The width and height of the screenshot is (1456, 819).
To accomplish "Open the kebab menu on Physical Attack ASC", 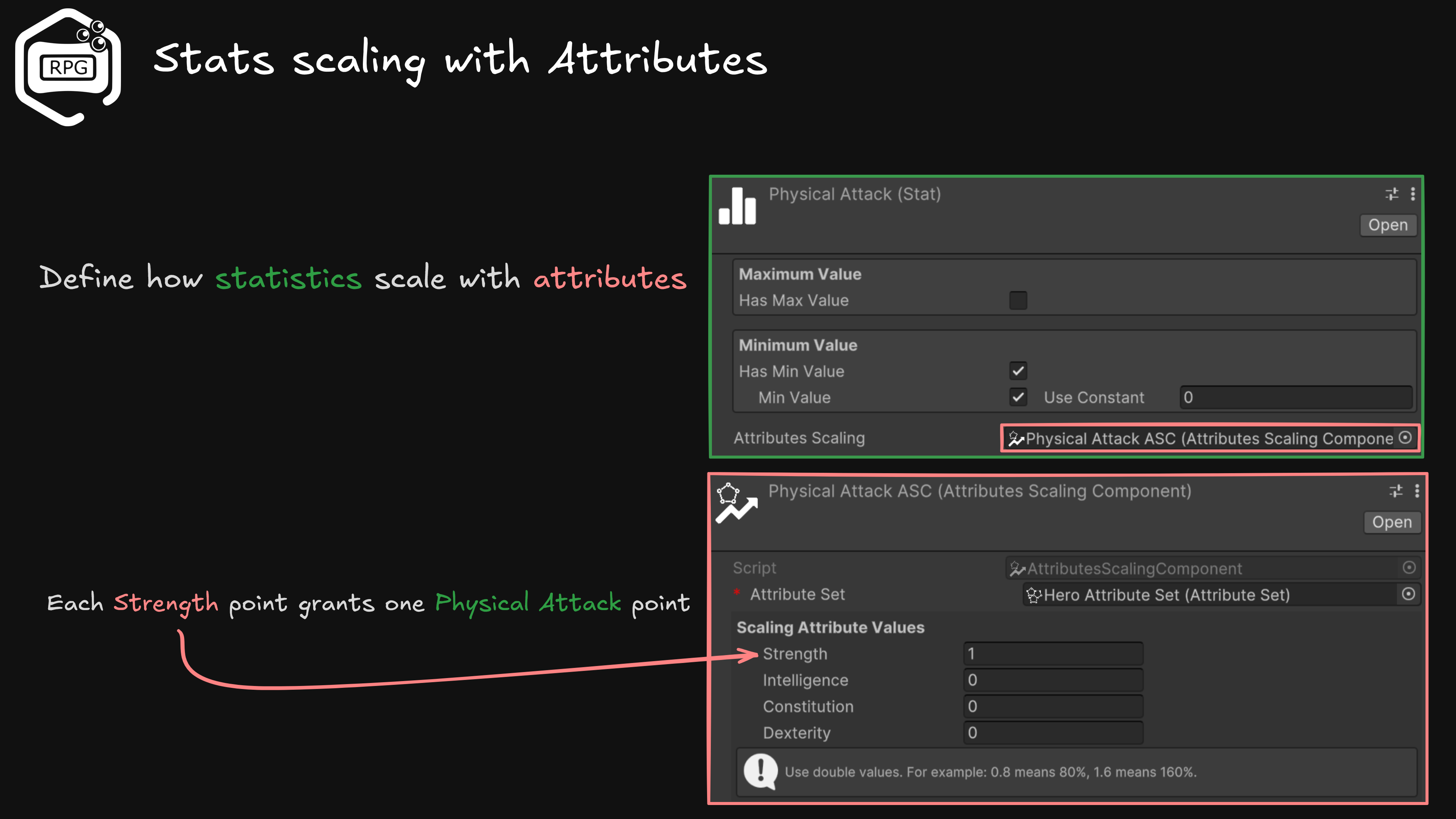I will (x=1418, y=491).
